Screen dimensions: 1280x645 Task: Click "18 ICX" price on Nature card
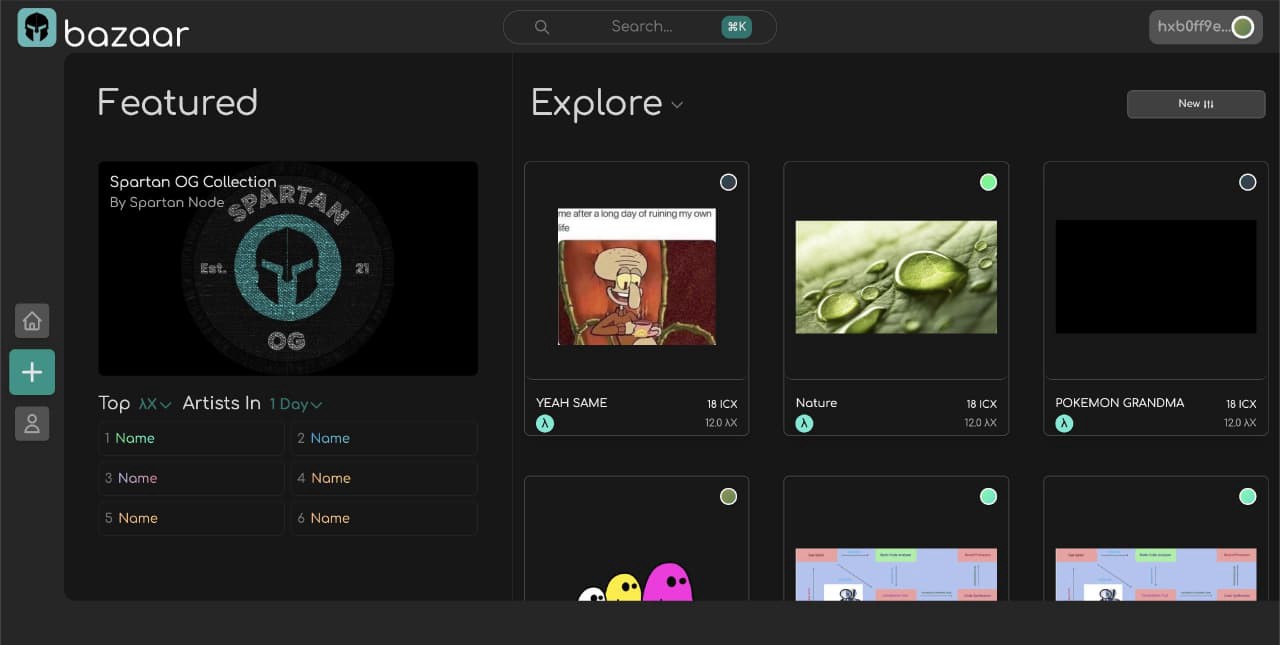coord(981,404)
